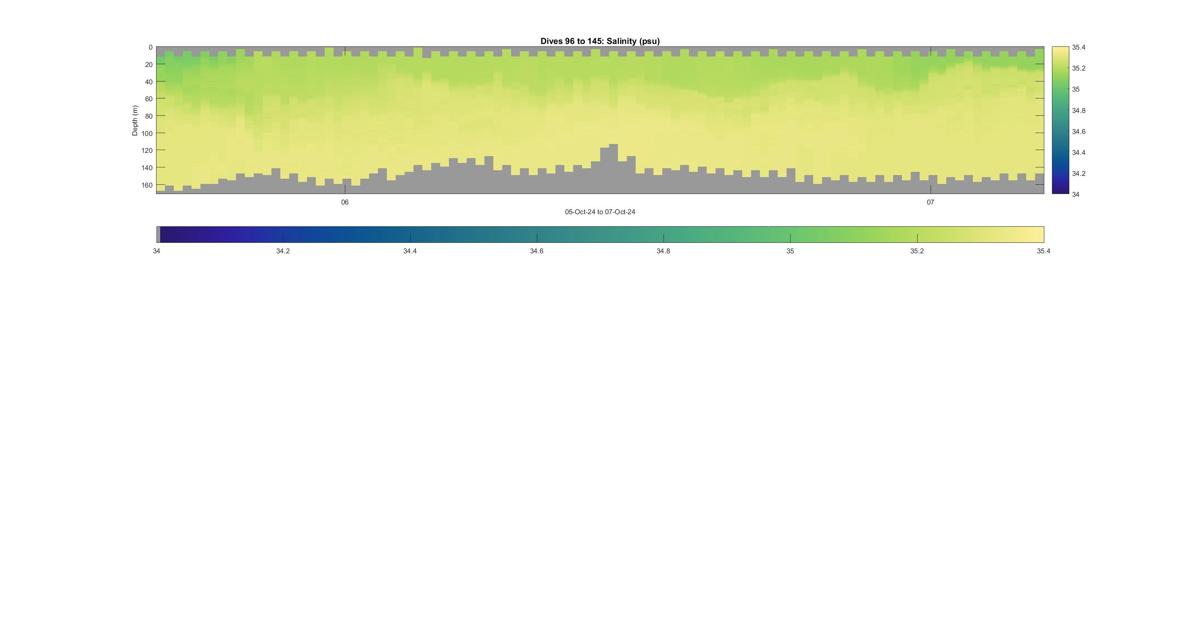
Task: Click the vertical colorbar beside the plot
Action: [1060, 120]
